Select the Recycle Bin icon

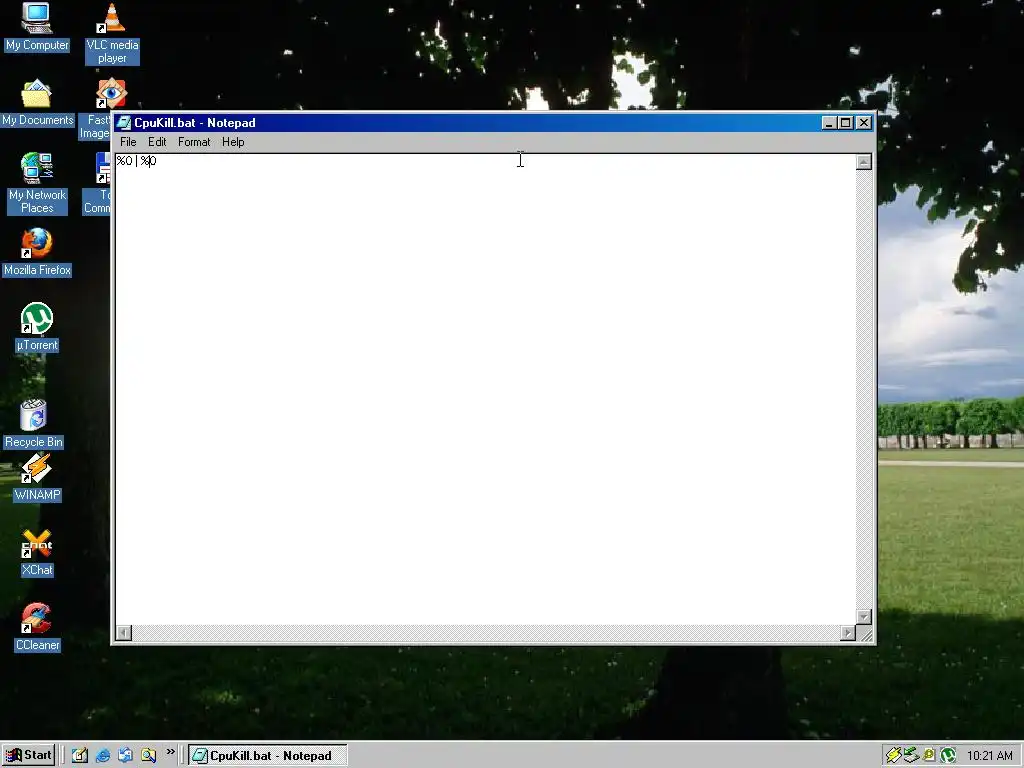click(34, 424)
